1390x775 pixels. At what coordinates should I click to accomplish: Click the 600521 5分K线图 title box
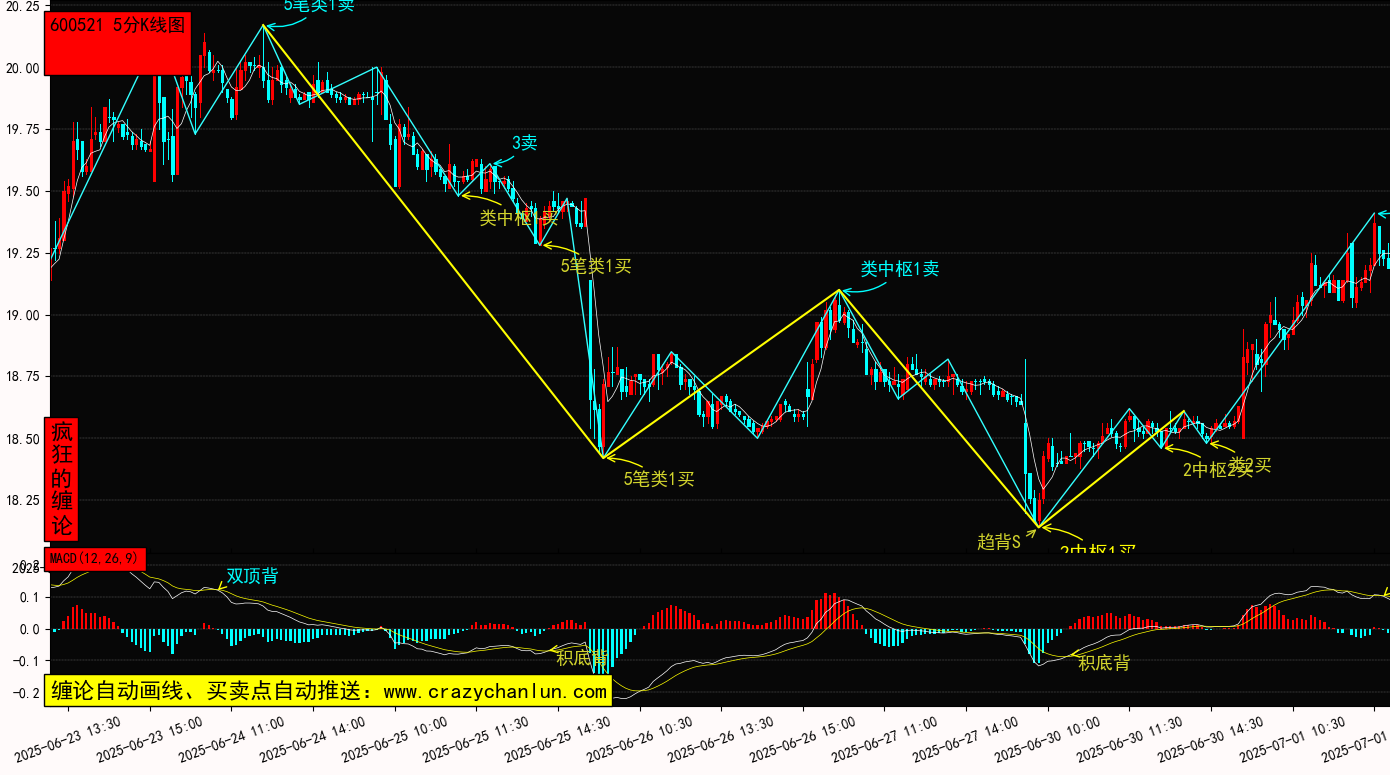(117, 44)
